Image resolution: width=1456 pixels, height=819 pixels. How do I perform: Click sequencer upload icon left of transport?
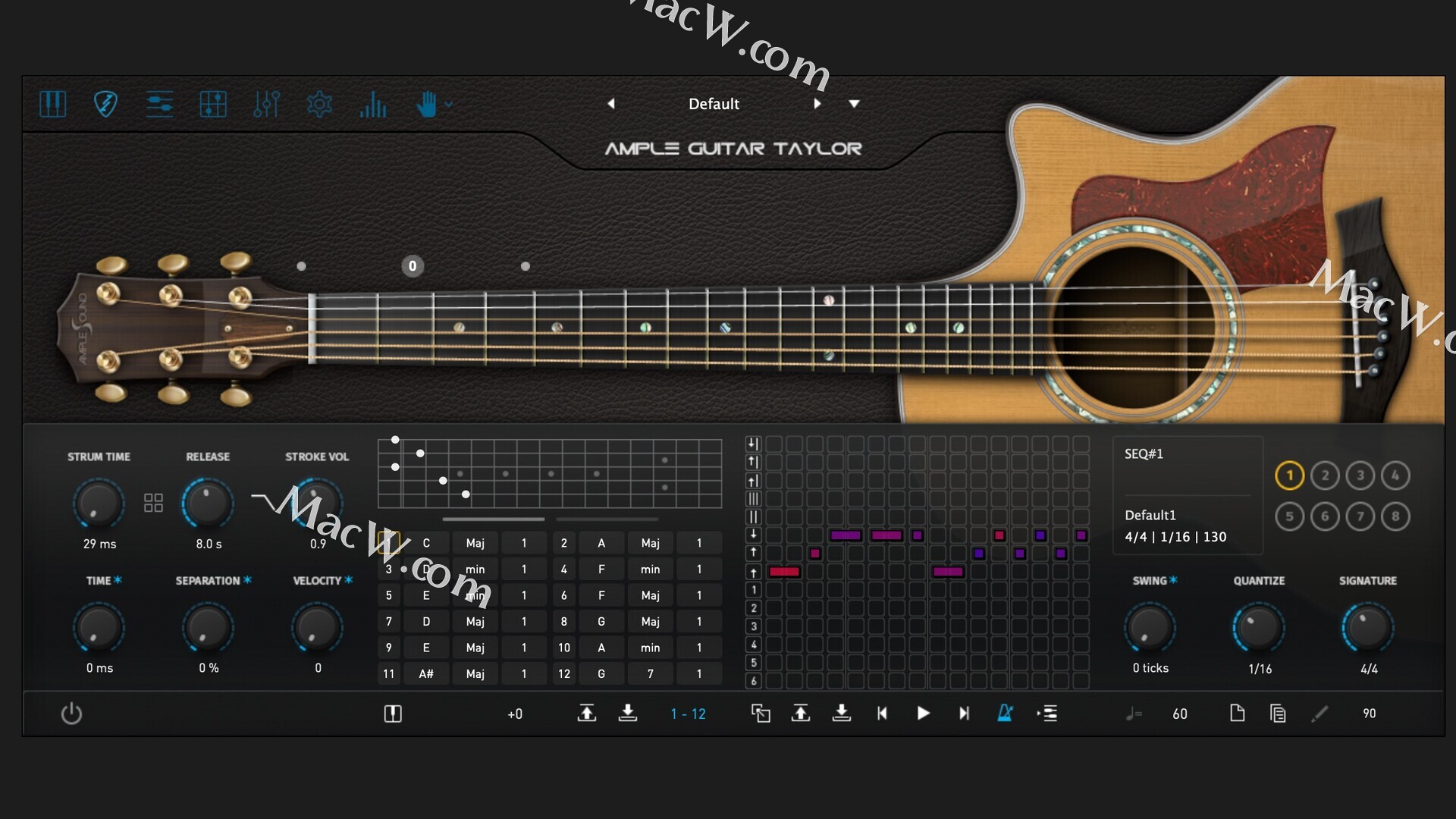tap(801, 713)
